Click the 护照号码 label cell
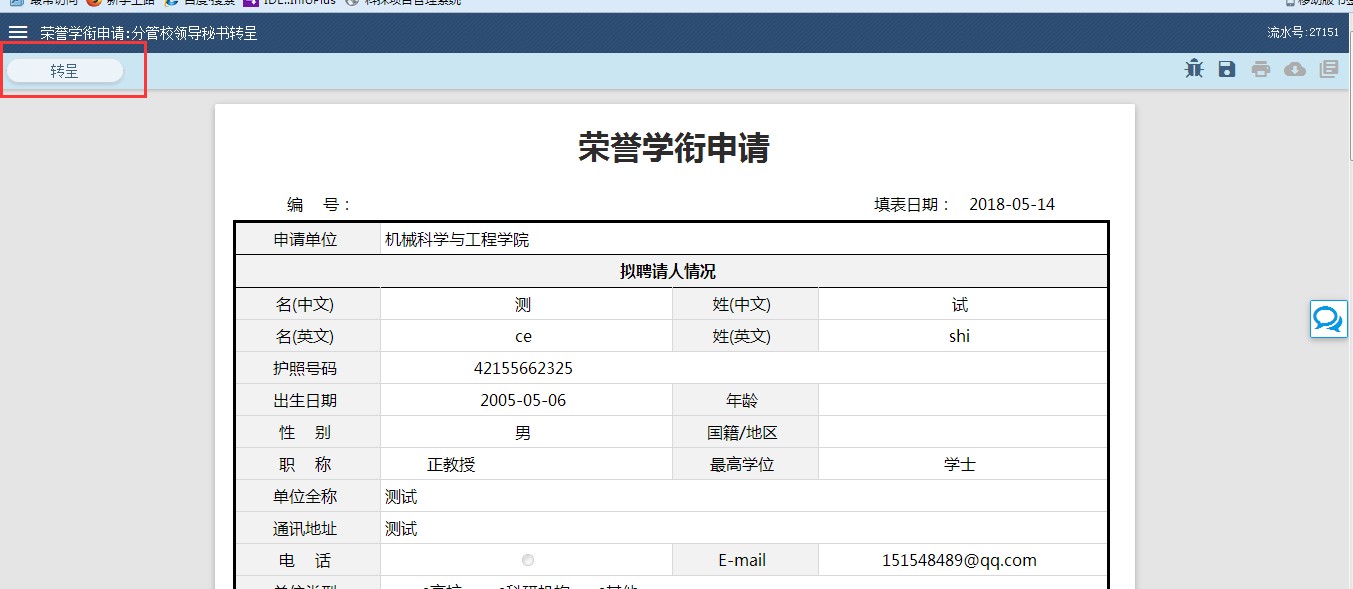 click(307, 368)
